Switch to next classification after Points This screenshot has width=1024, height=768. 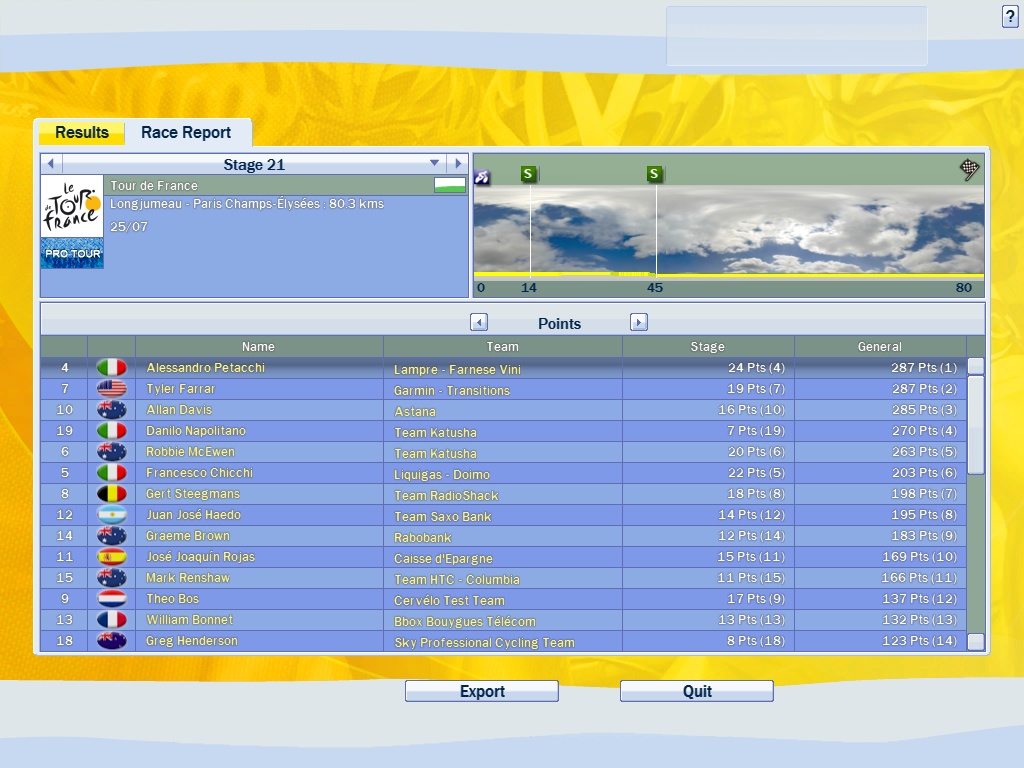[639, 322]
